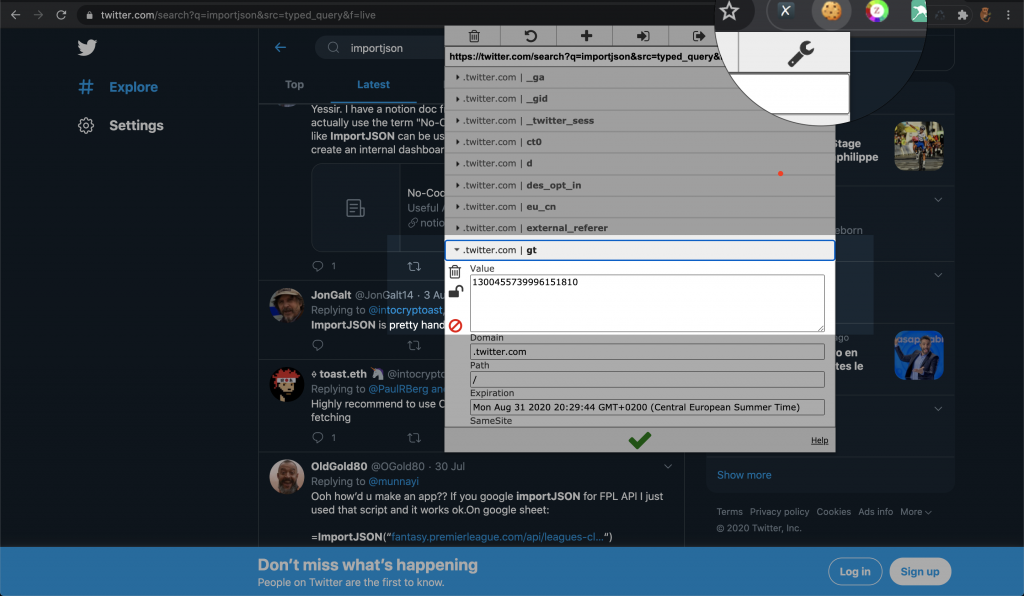
Task: Click the export cookies icon
Action: pyautogui.click(x=698, y=36)
